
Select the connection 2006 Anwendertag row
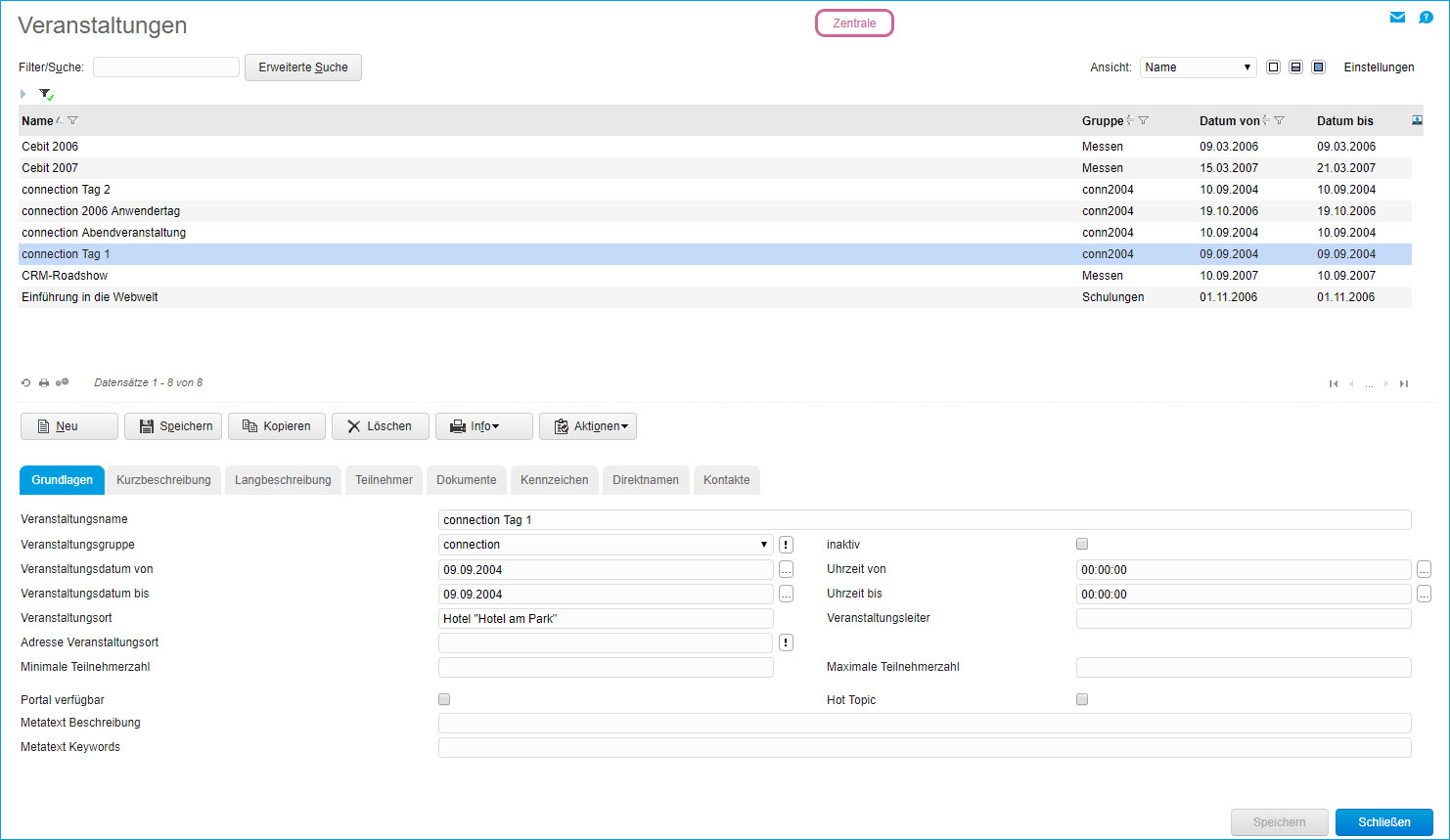point(715,211)
